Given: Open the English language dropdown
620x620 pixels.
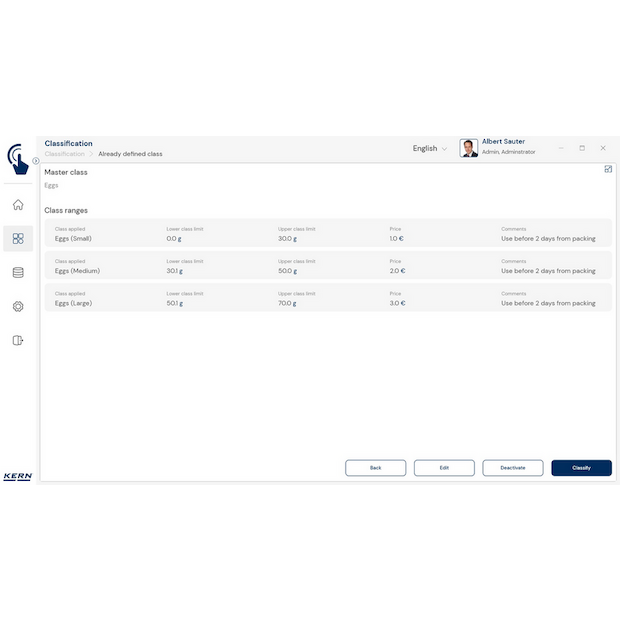Looking at the screenshot, I should click(430, 148).
